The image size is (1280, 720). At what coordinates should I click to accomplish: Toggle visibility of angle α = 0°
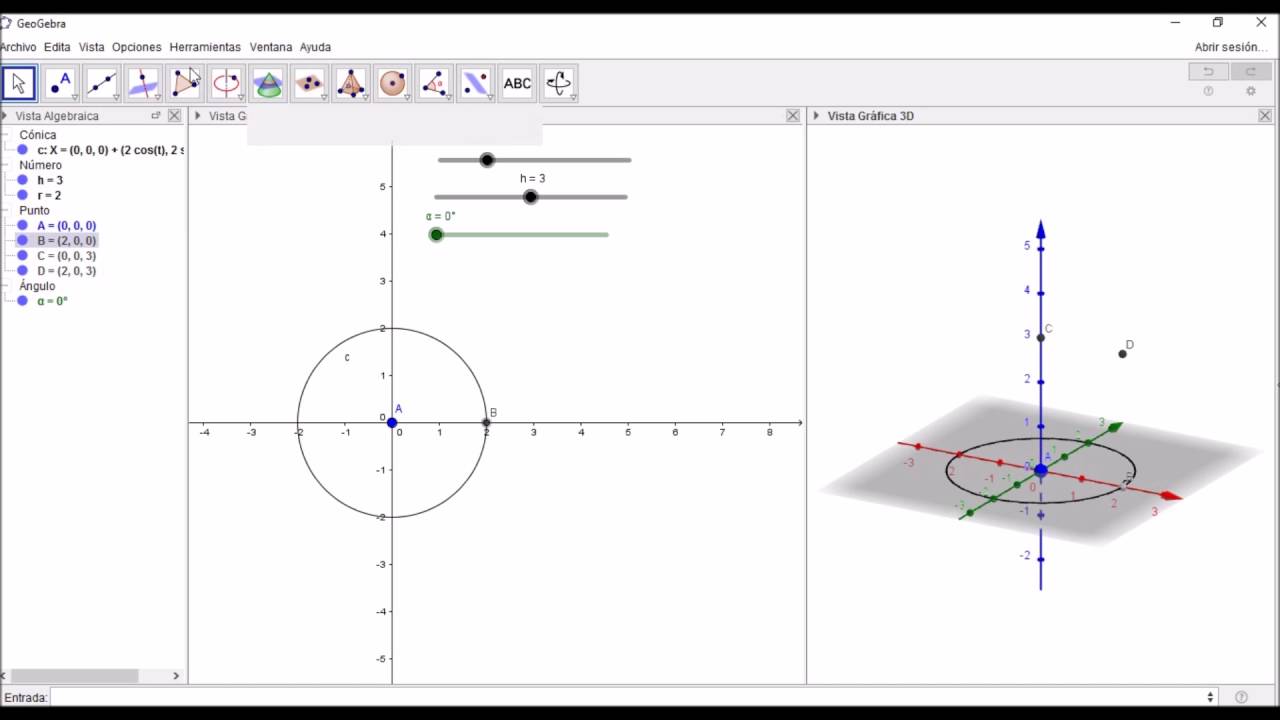pyautogui.click(x=22, y=301)
